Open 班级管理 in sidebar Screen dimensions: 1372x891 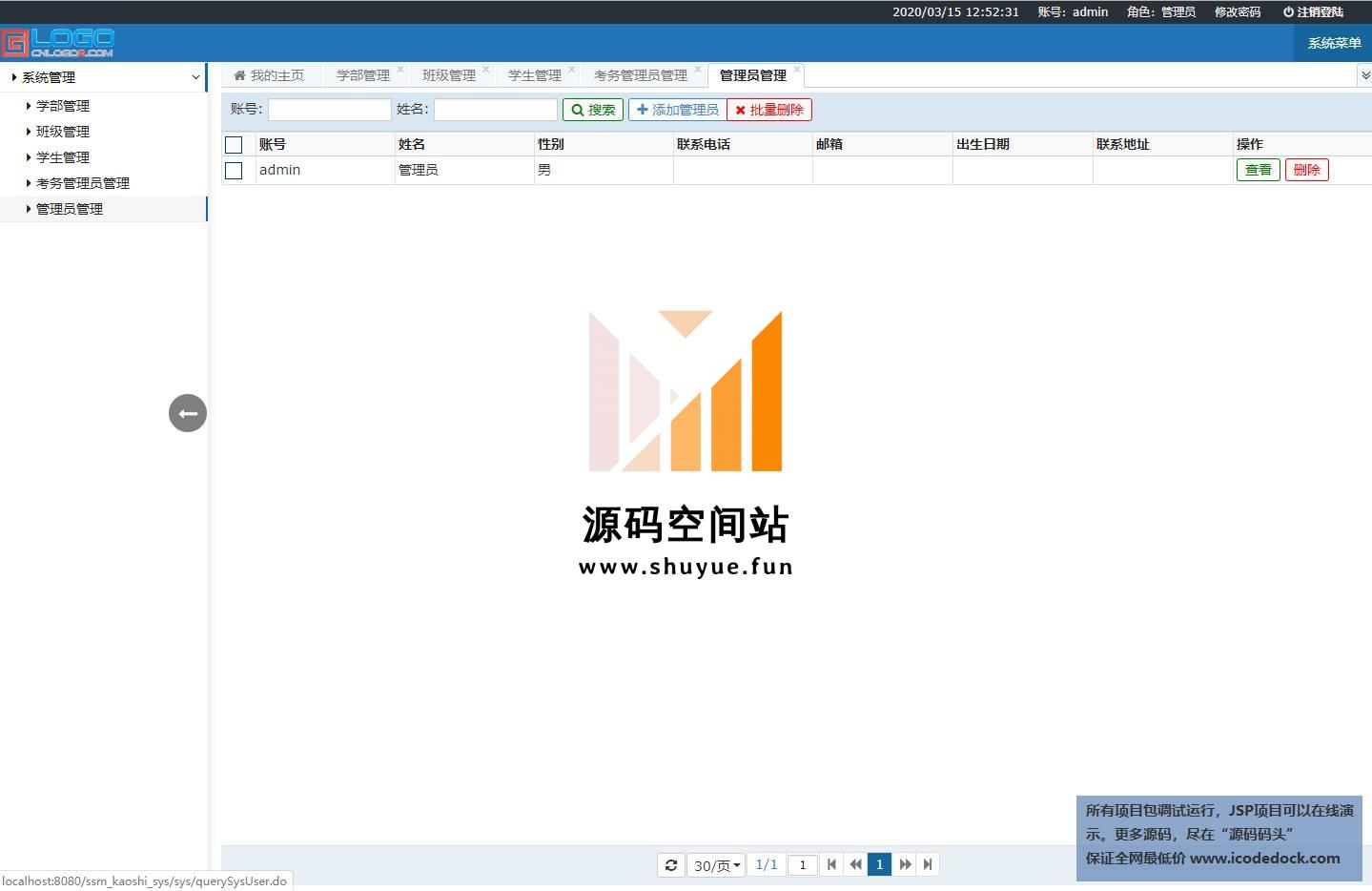(63, 132)
